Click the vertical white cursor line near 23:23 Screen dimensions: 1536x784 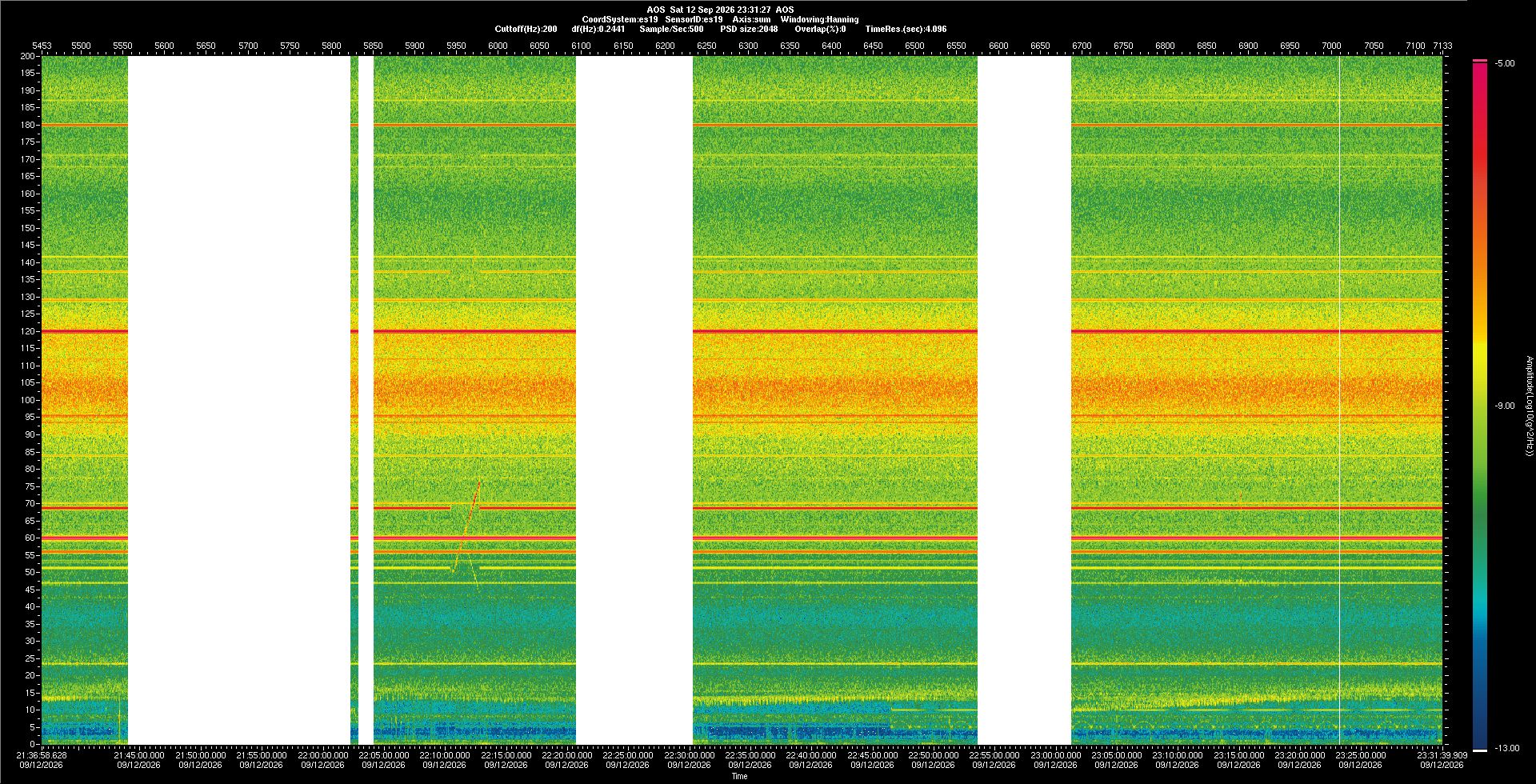(x=1340, y=400)
